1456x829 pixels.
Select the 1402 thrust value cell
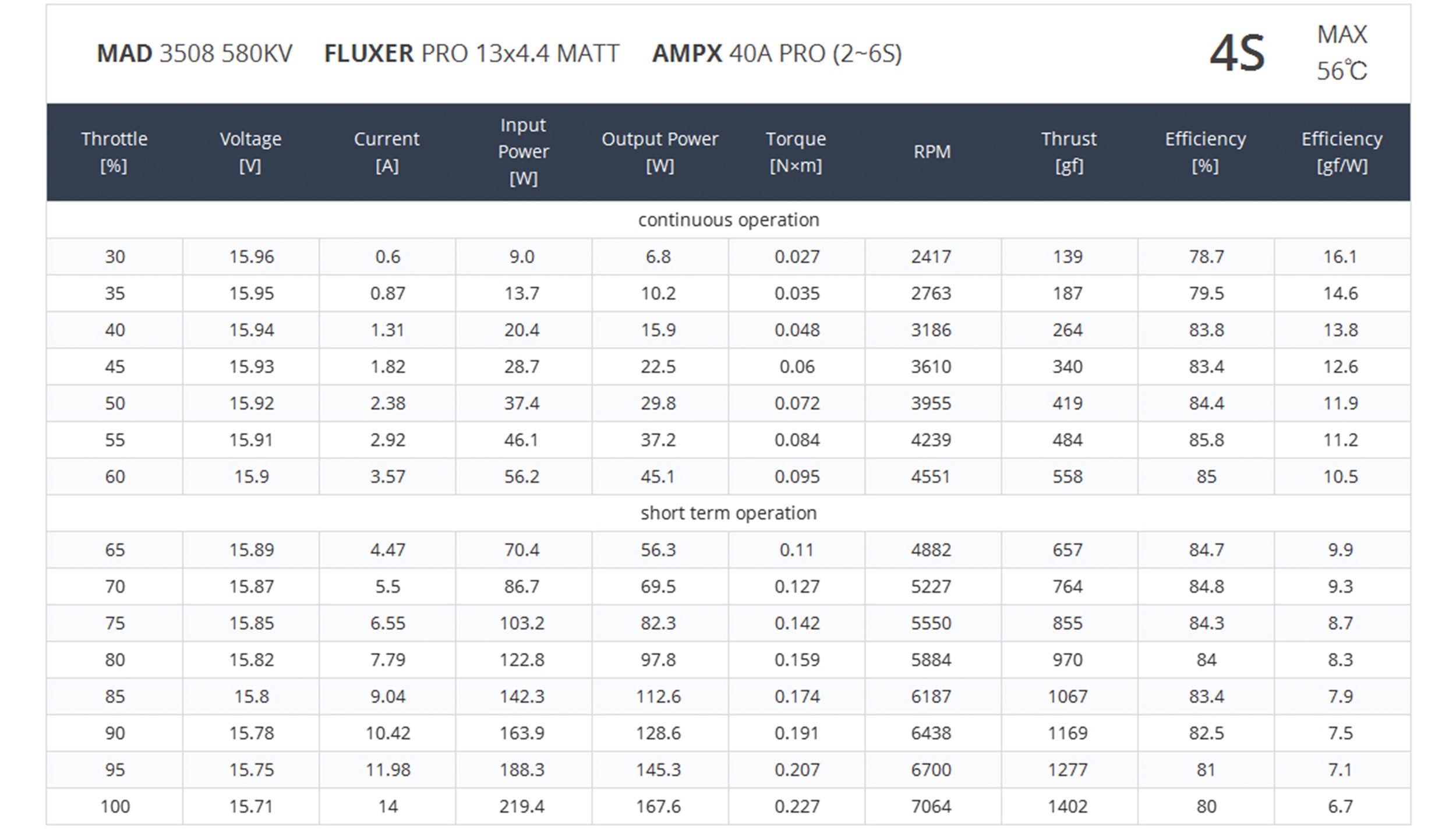[1068, 806]
